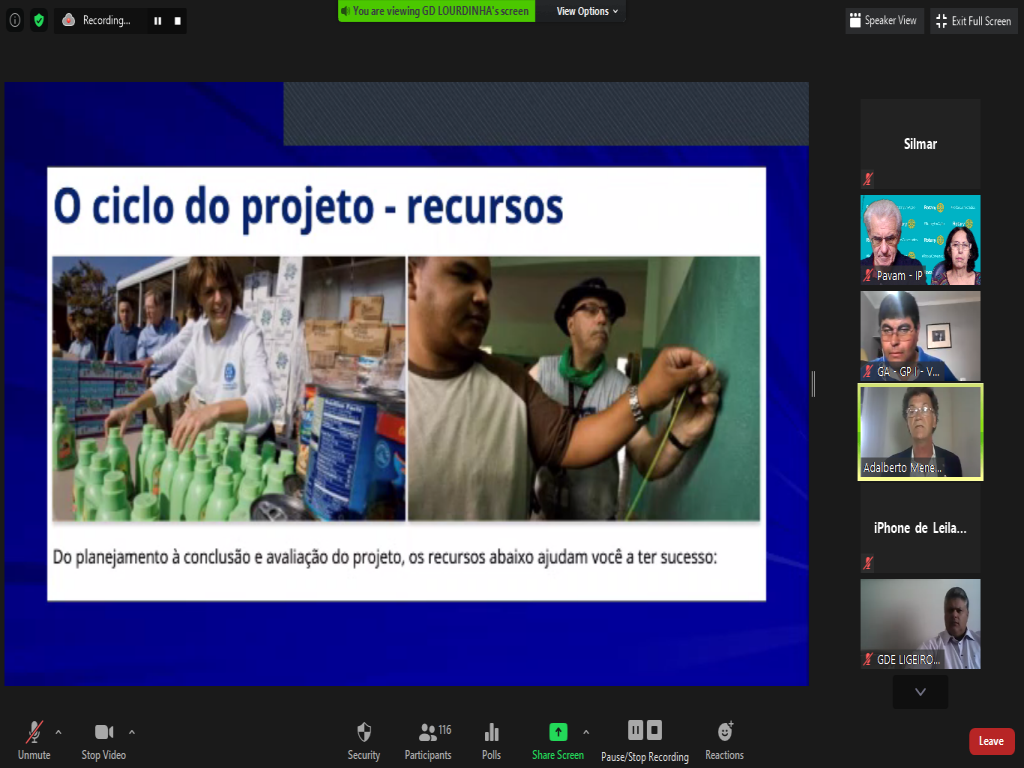Unmute the microphone
The height and width of the screenshot is (768, 1024).
tap(35, 741)
